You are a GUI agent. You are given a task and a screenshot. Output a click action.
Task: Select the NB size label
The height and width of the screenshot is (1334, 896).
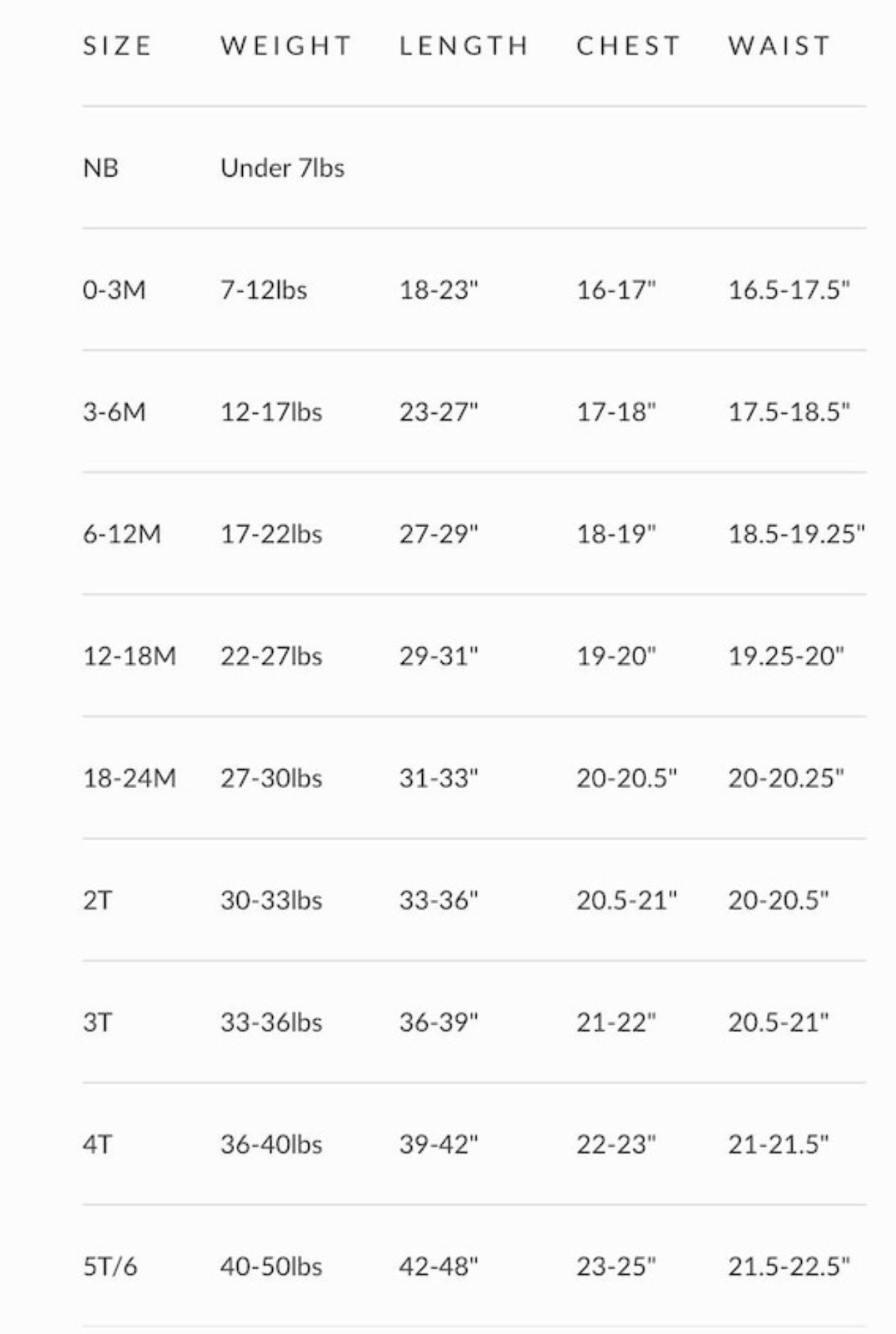tap(100, 168)
